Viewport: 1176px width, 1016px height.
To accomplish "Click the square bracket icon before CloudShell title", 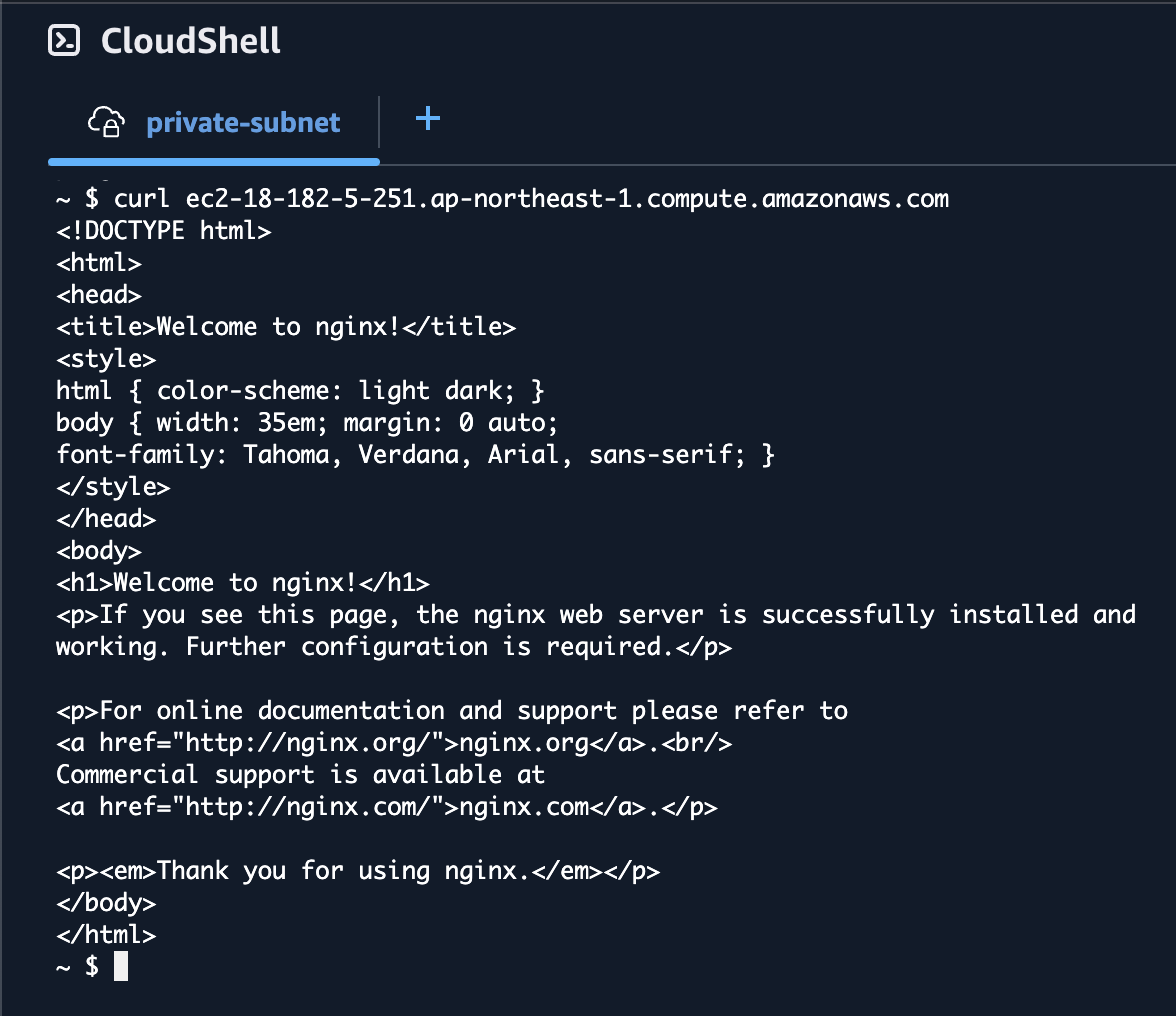I will tap(63, 41).
